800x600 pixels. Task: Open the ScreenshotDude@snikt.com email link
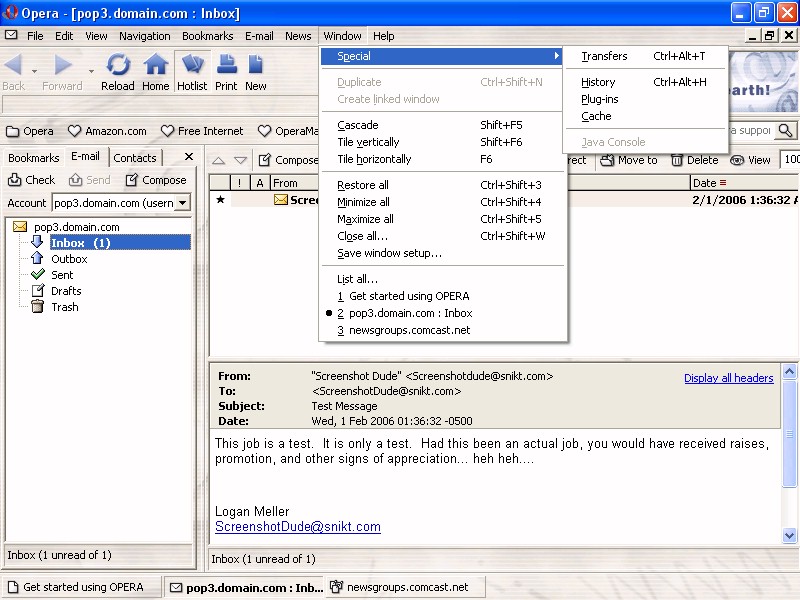pos(297,527)
